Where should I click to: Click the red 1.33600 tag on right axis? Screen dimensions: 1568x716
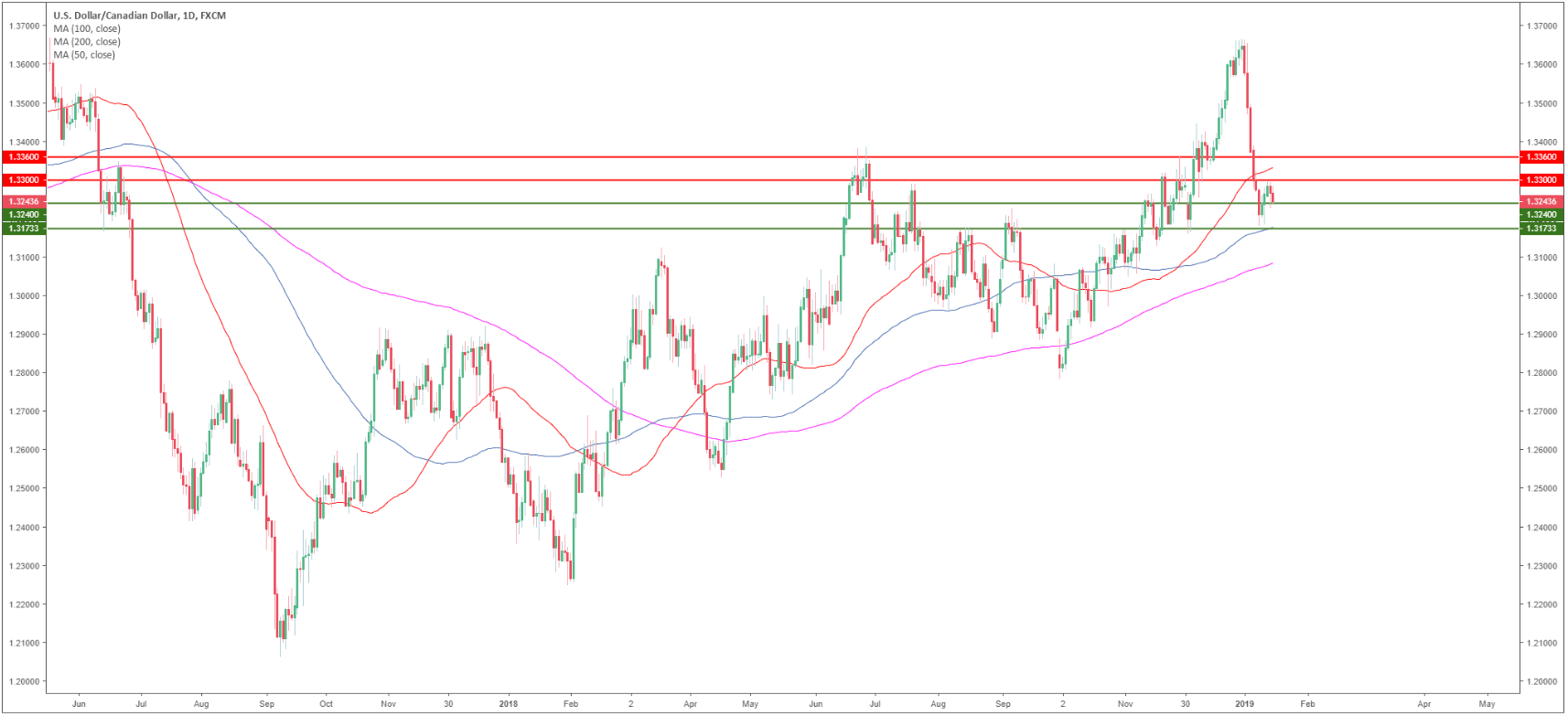pyautogui.click(x=1541, y=157)
